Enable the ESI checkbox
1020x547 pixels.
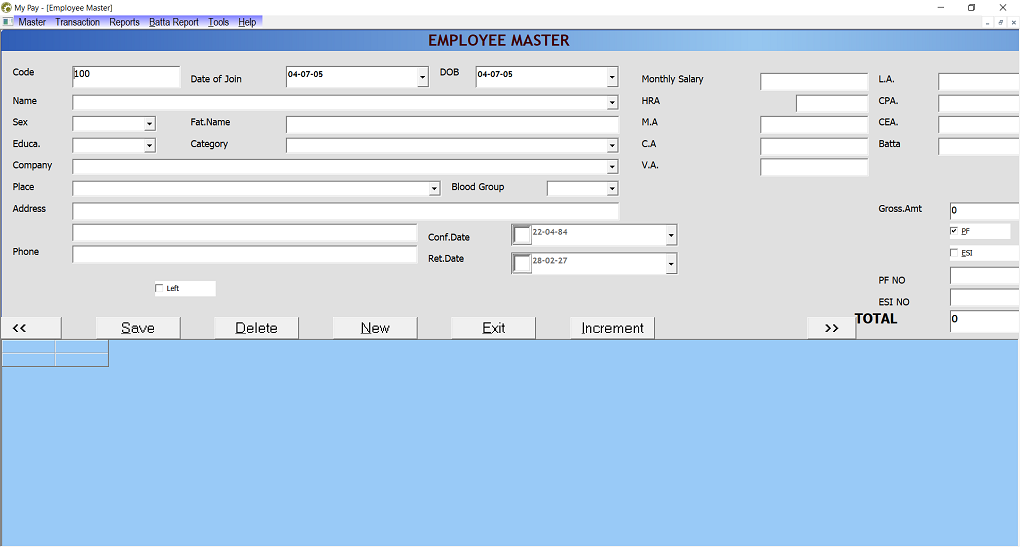tap(955, 253)
